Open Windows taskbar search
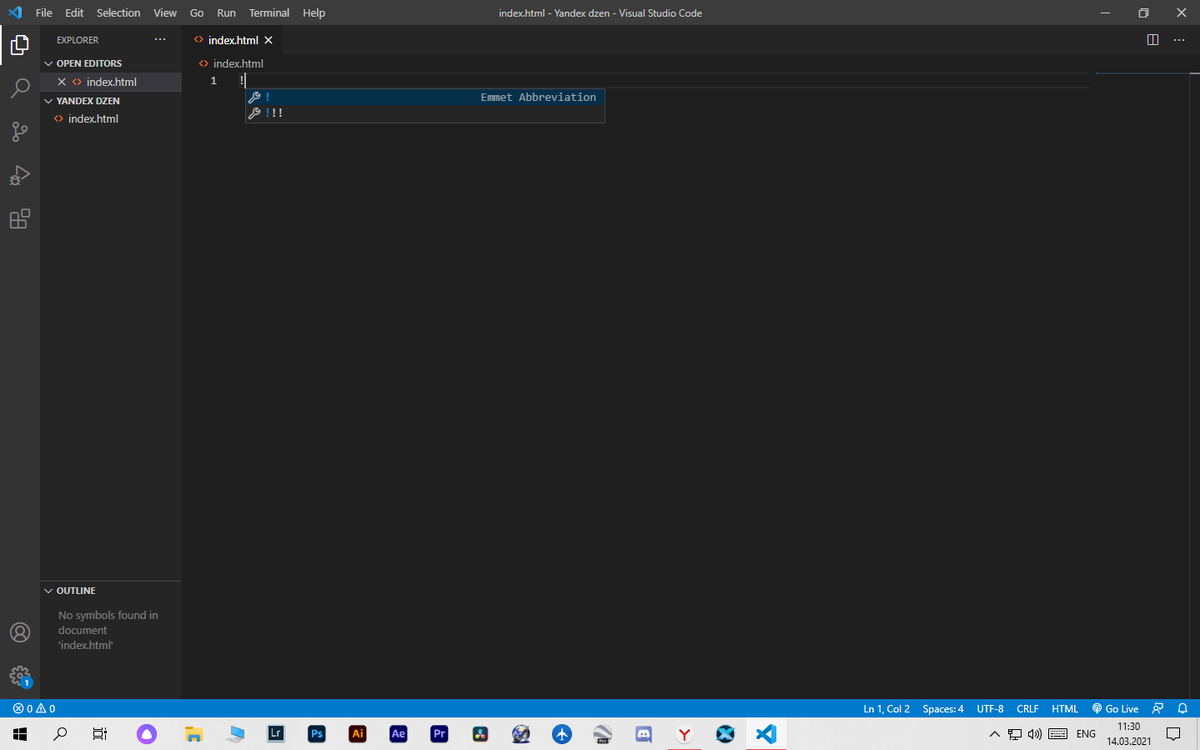The height and width of the screenshot is (750, 1200). tap(60, 734)
